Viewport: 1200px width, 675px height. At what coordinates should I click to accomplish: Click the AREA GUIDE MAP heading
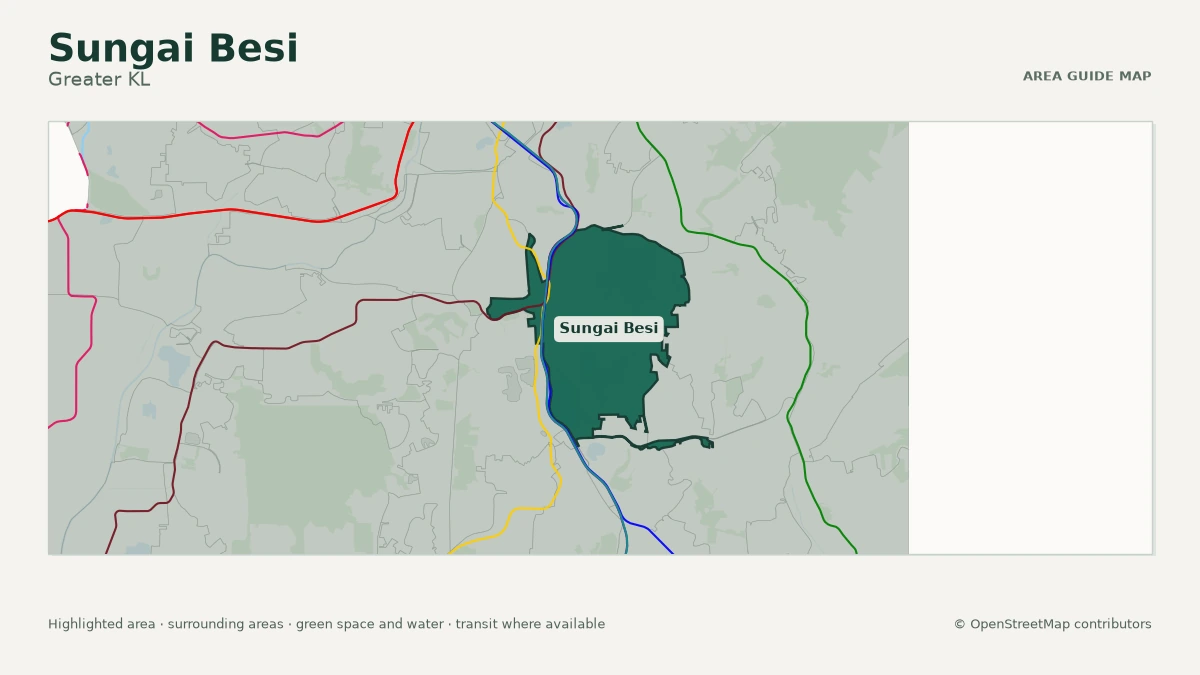point(1087,76)
